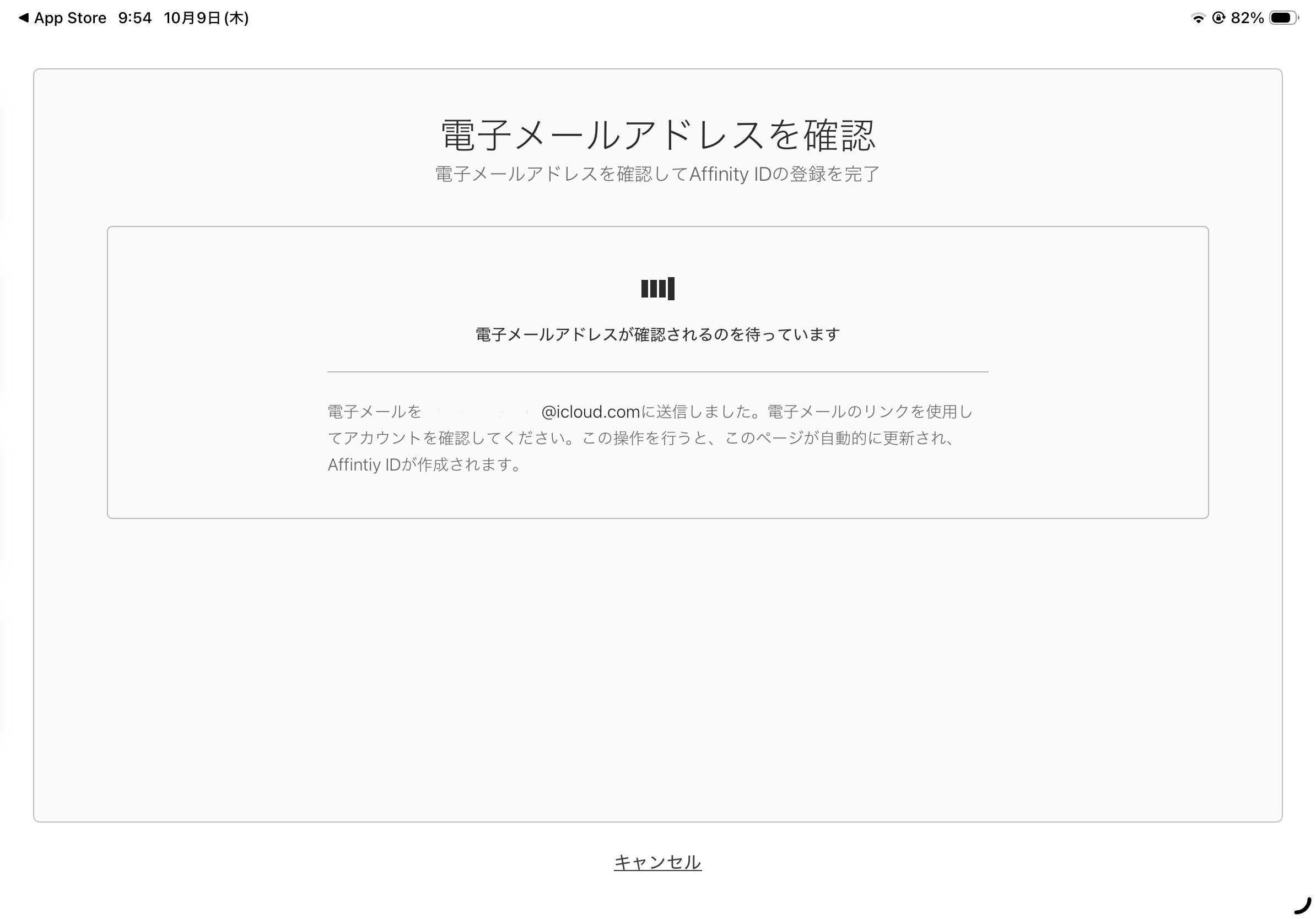Click the horizontal divider under waiting message

click(x=657, y=372)
